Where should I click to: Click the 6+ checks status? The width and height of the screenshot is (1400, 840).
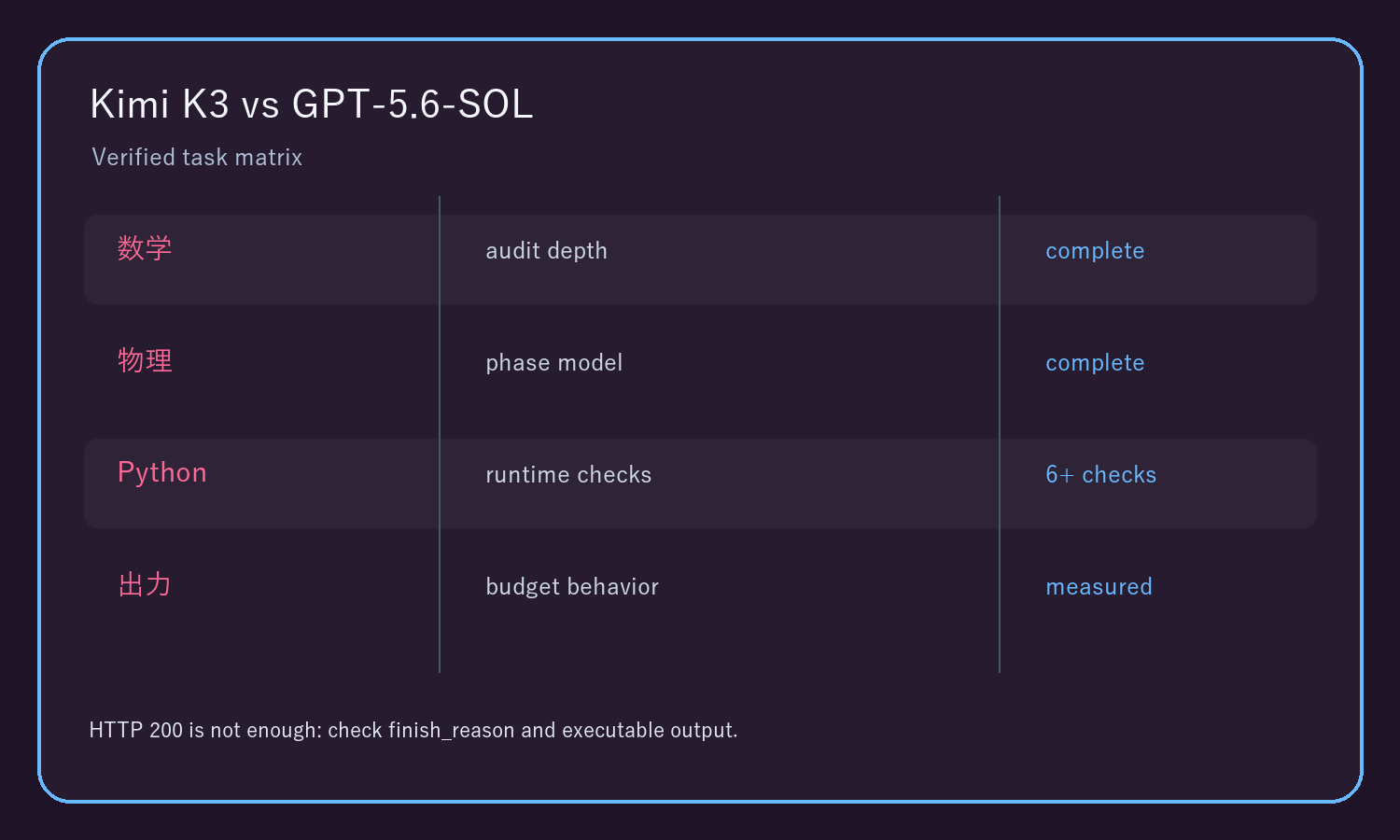coord(1100,475)
